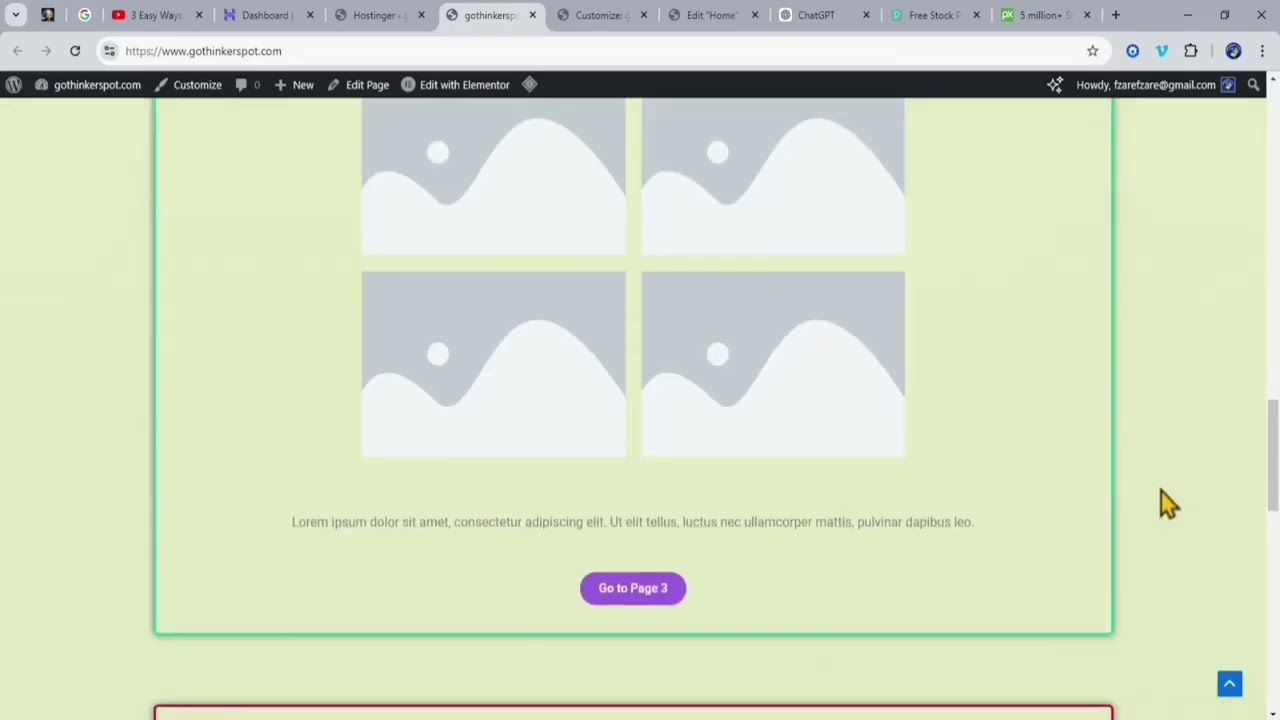Open the Howdy fzarefzare@gmail.com account menu
The image size is (1280, 720).
click(1155, 85)
